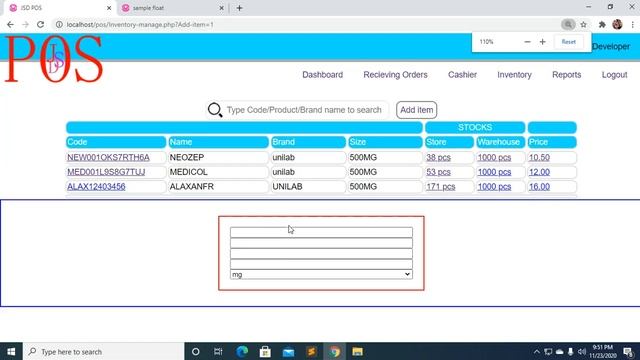The height and width of the screenshot is (360, 640).
Task: Open the Dashboard page
Action: click(322, 75)
